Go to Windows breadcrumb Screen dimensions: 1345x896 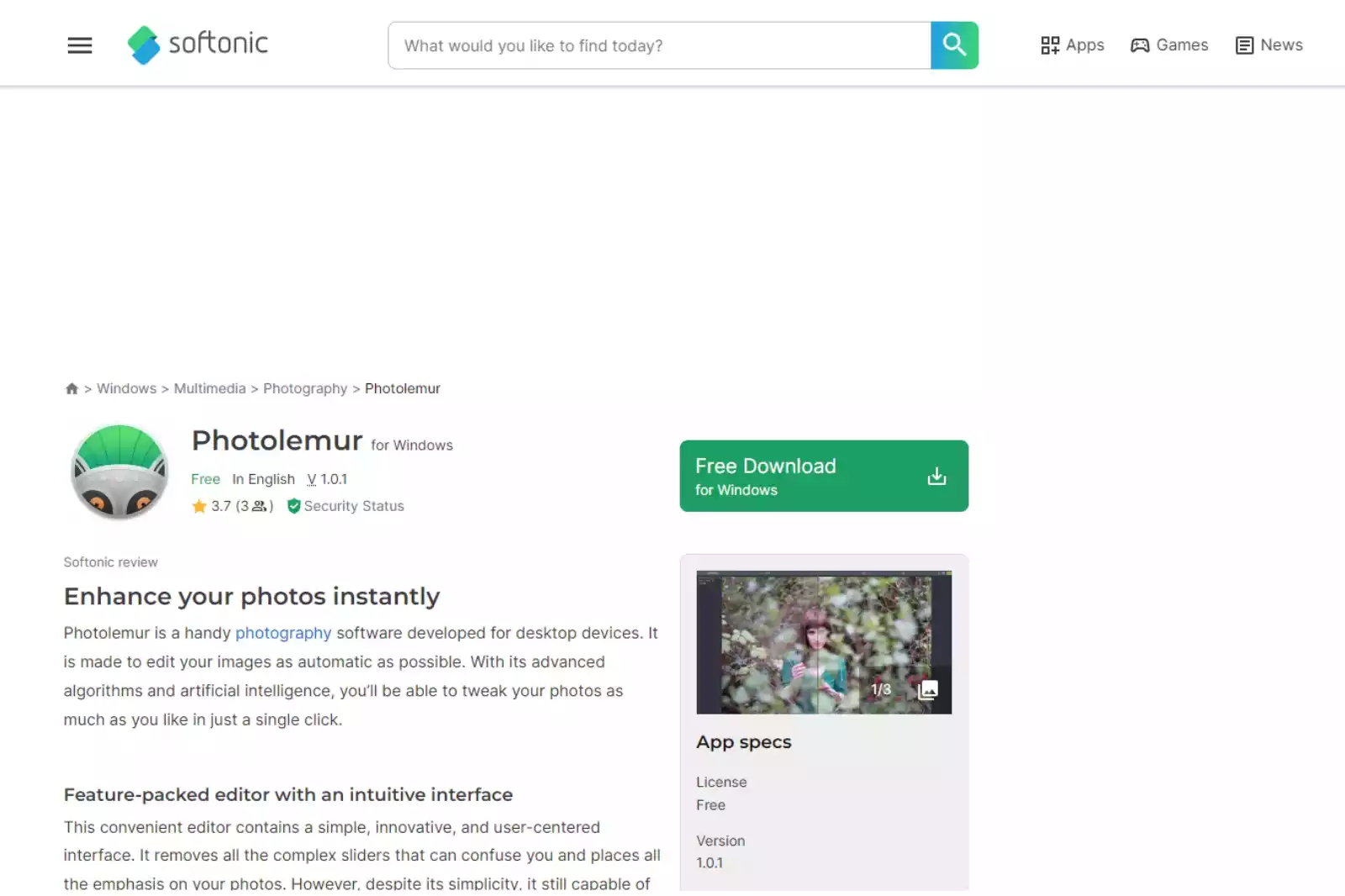pyautogui.click(x=126, y=388)
